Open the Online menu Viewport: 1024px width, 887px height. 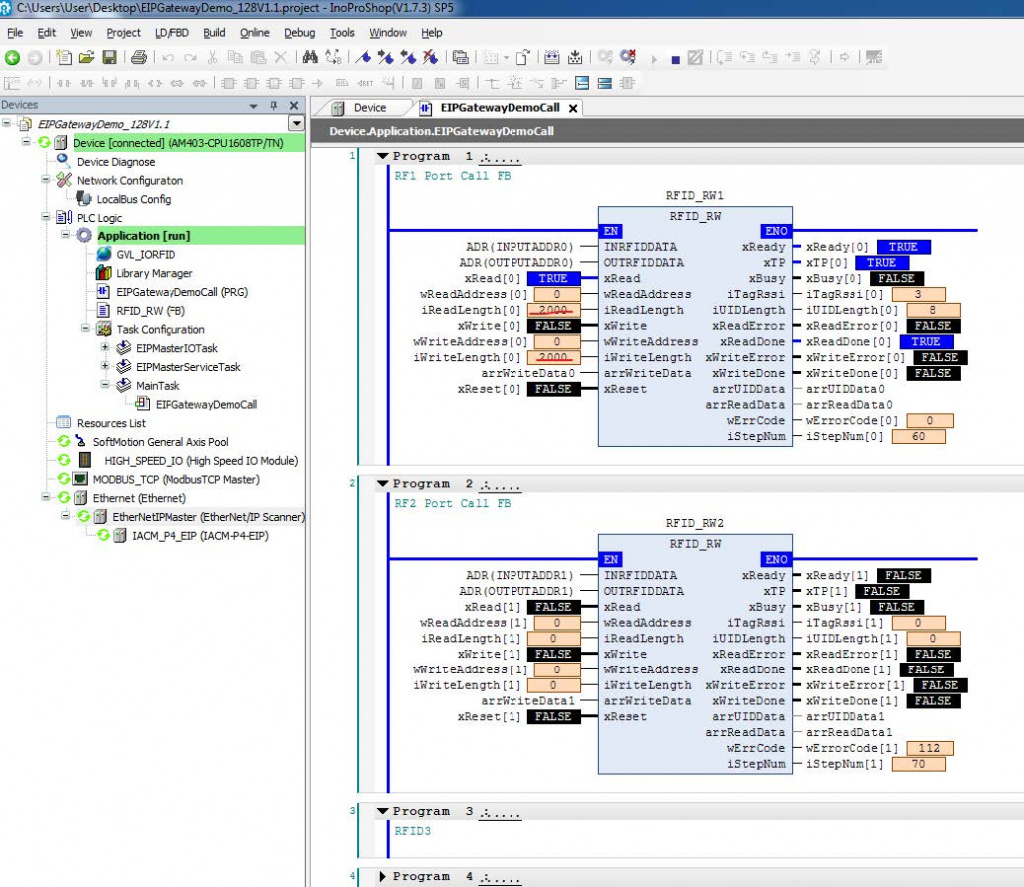(x=254, y=33)
